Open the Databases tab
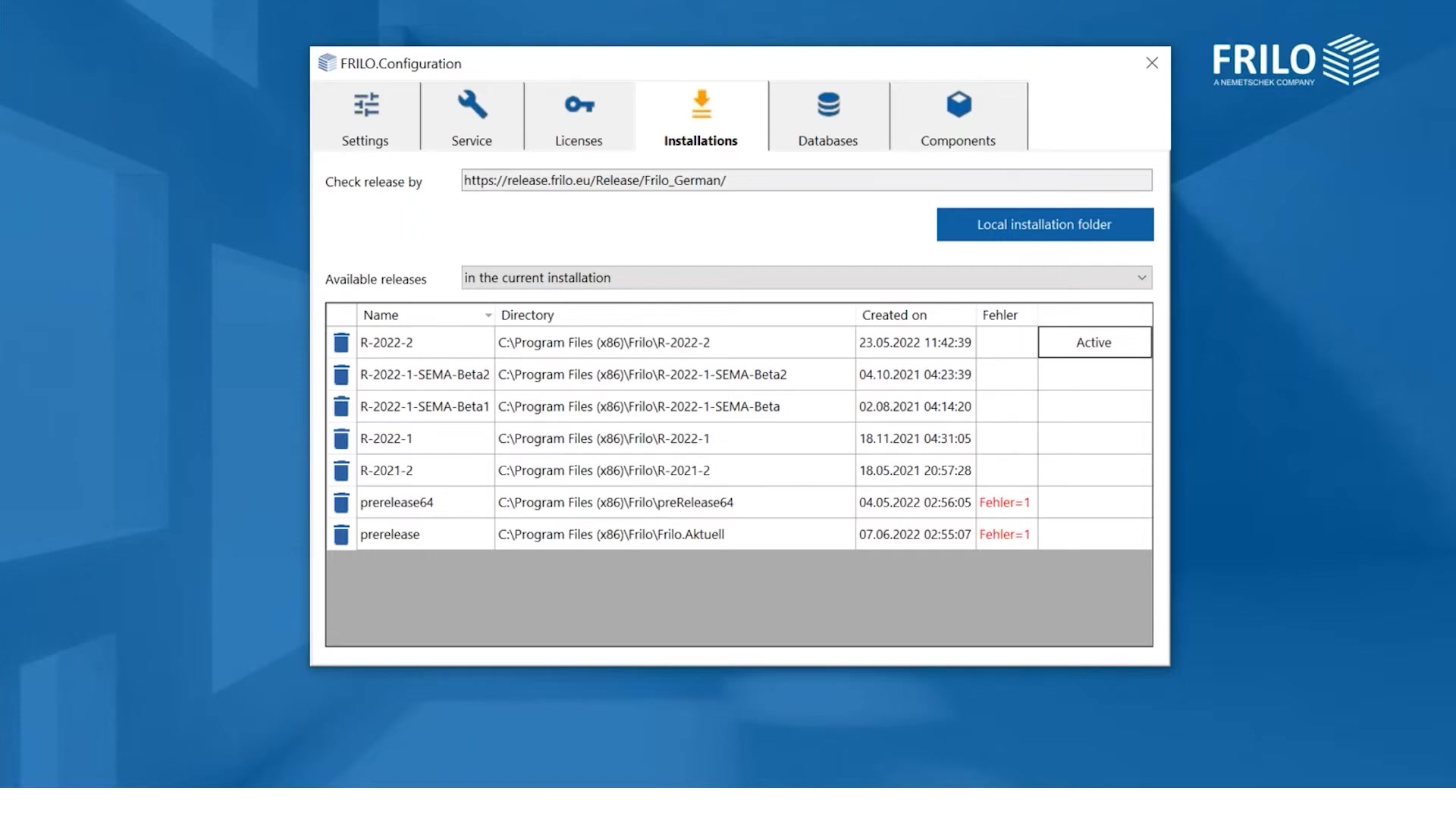1456x819 pixels. (x=828, y=118)
